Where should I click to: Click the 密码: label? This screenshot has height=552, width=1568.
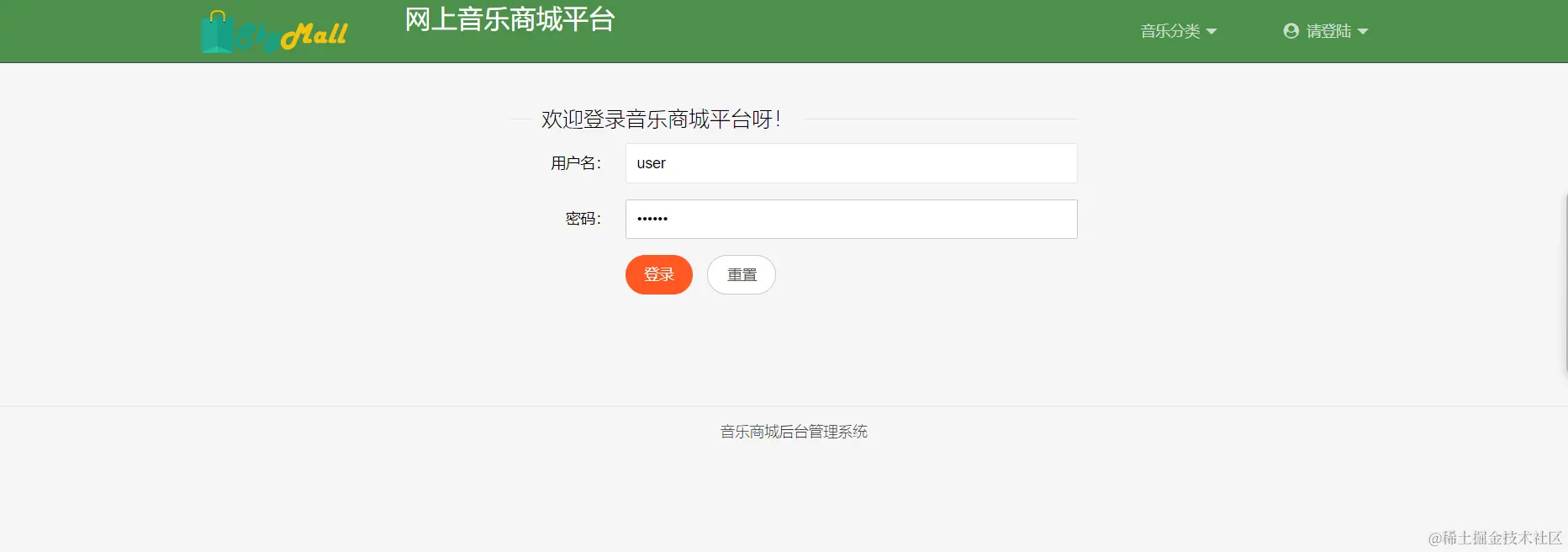[583, 219]
